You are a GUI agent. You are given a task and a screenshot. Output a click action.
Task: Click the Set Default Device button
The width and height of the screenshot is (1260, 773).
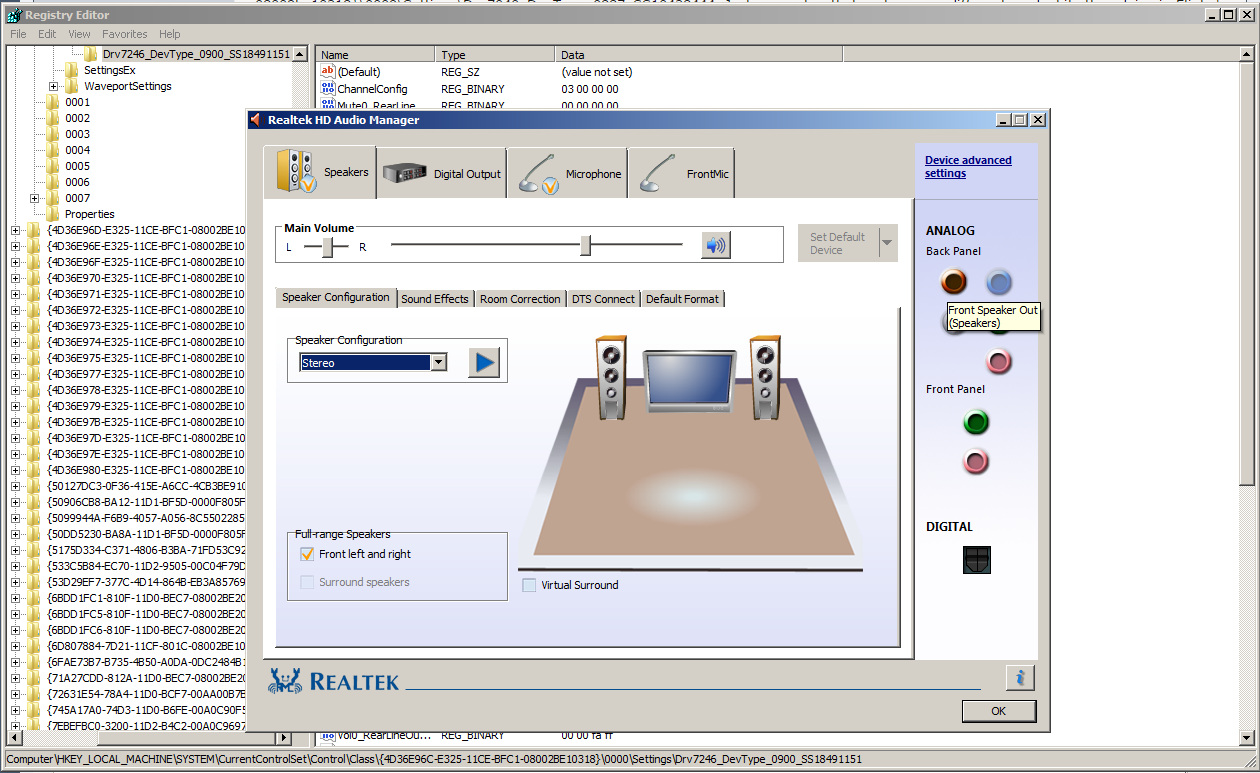838,243
